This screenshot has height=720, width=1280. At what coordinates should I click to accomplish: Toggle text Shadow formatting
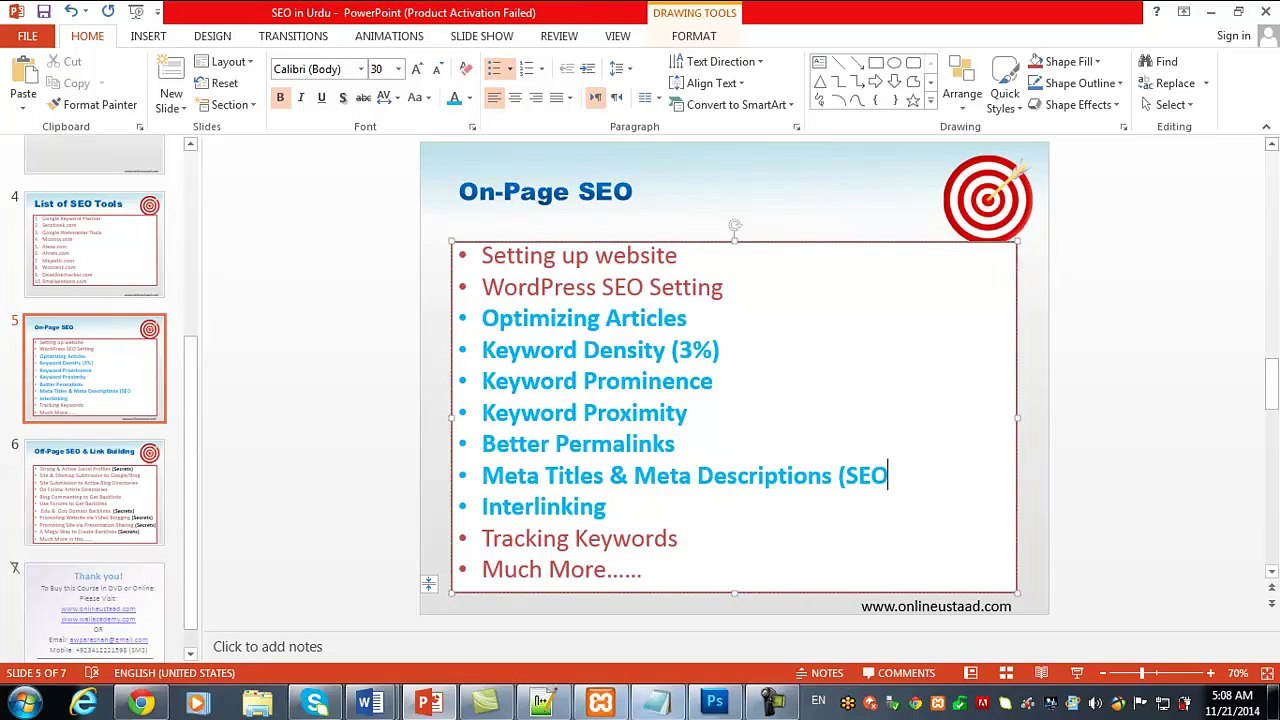[x=342, y=97]
